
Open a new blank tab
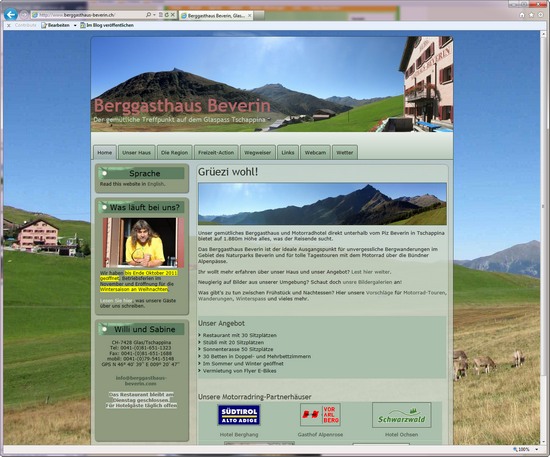click(x=259, y=15)
